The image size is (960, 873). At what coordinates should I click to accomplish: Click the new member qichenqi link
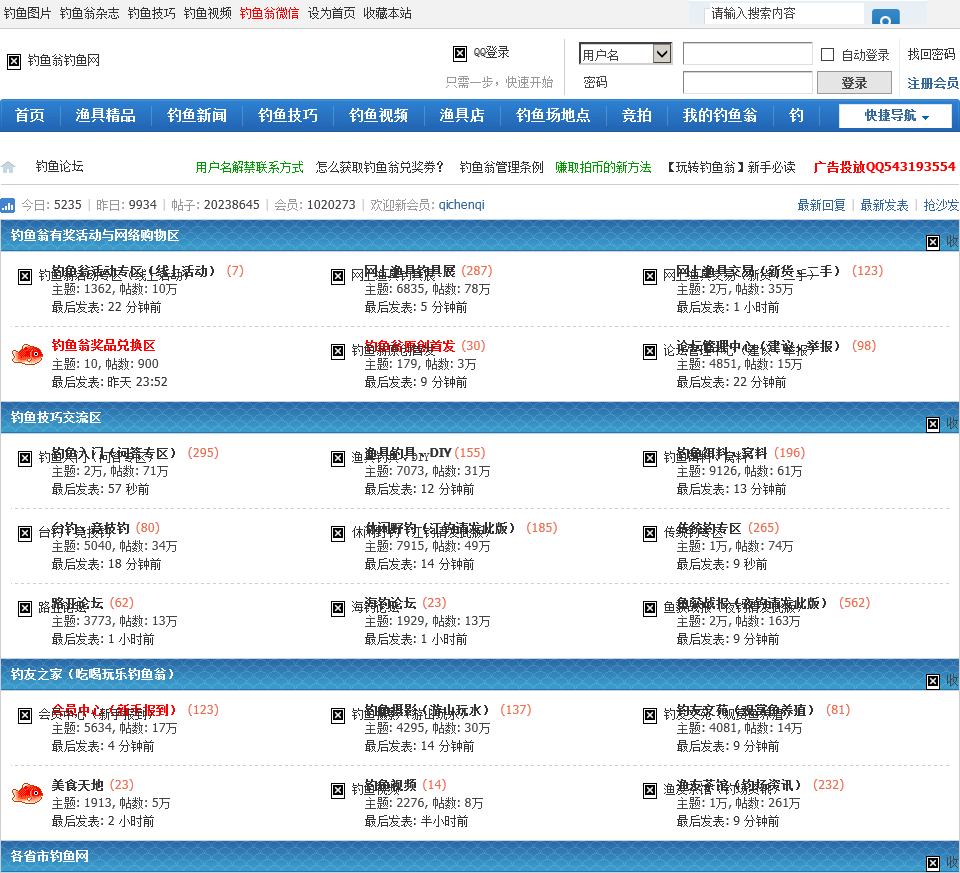tap(462, 205)
